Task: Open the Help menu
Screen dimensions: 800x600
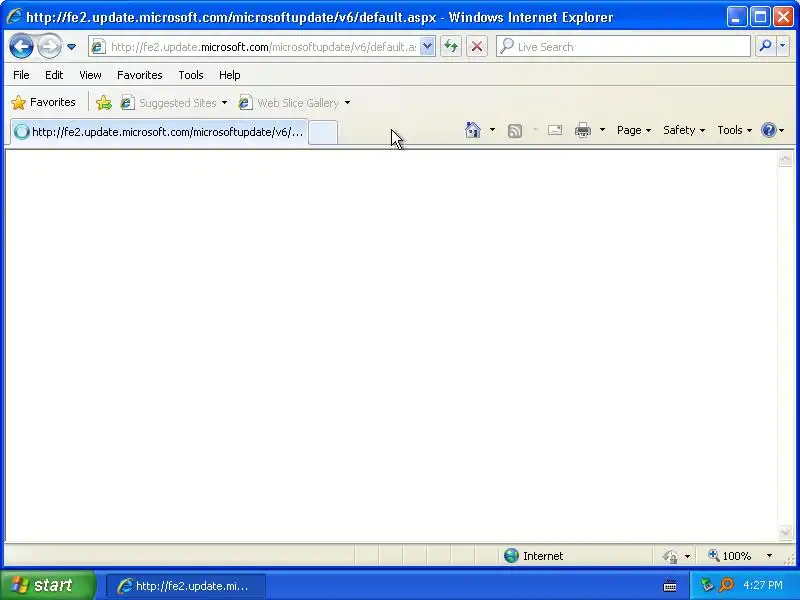Action: point(230,75)
